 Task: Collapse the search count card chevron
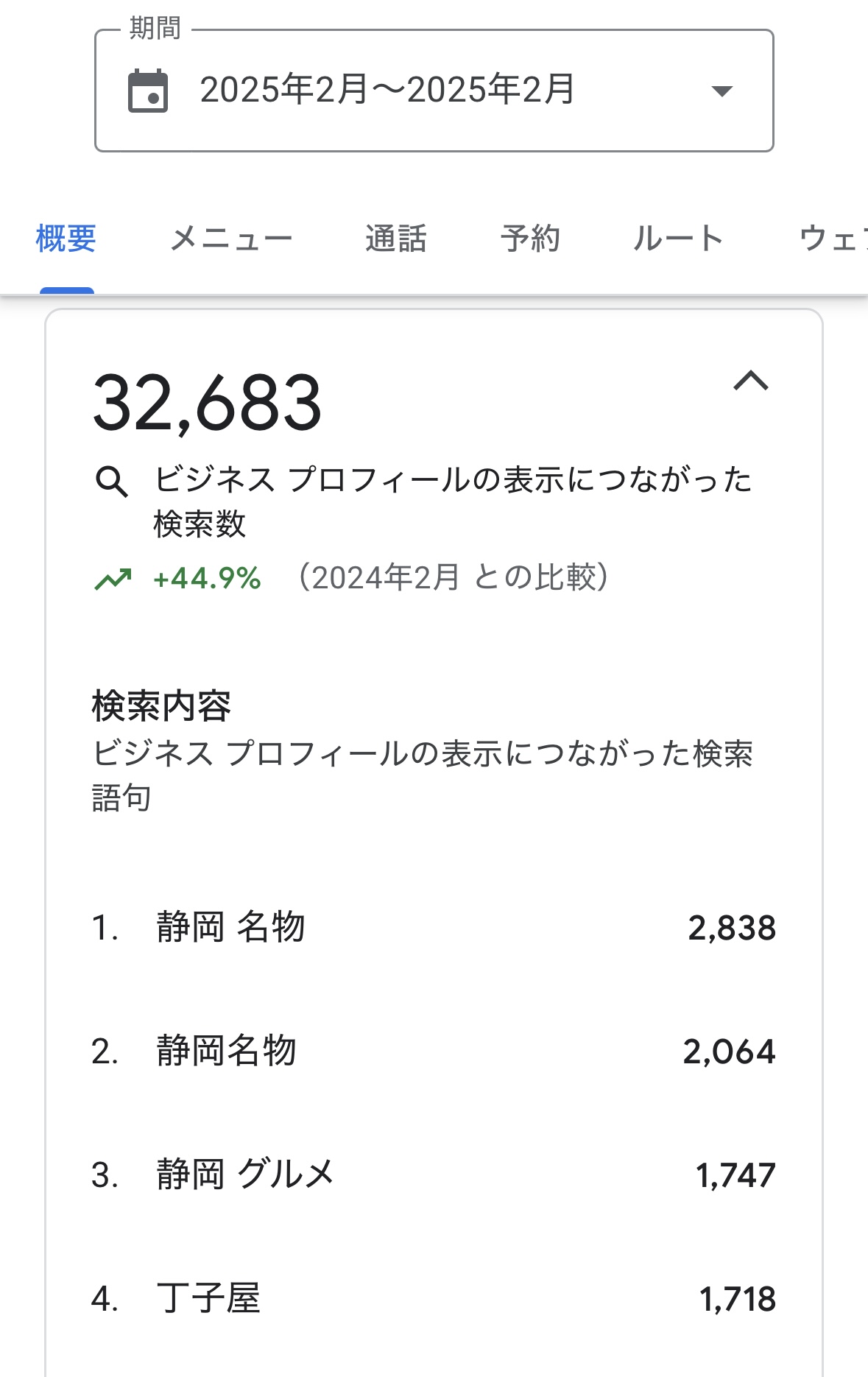[x=751, y=381]
